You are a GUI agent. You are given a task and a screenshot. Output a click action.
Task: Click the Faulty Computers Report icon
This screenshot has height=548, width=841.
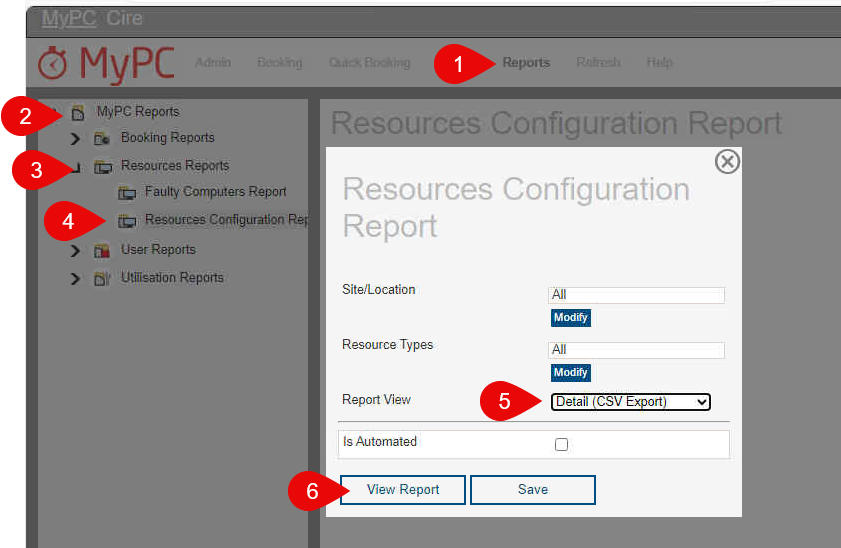tap(127, 192)
